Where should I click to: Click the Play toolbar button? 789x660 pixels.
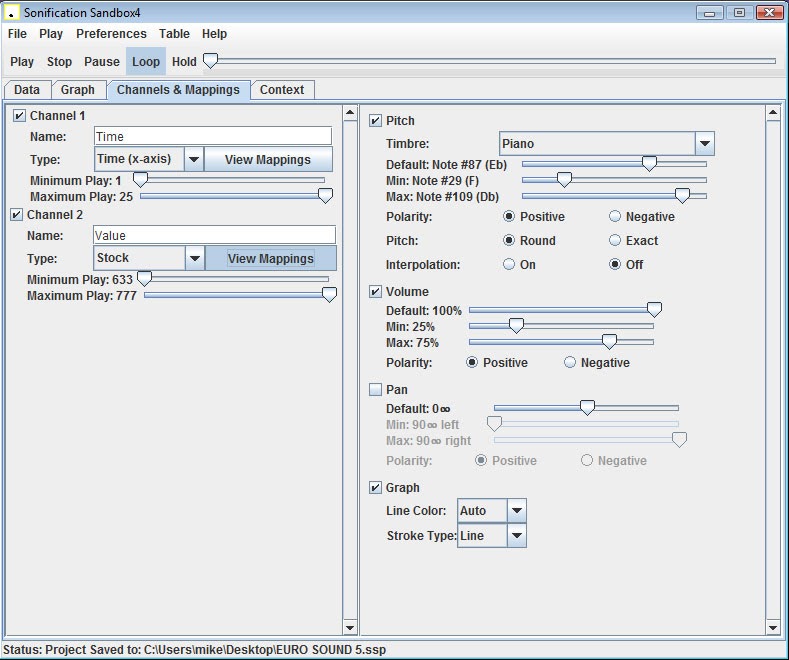coord(22,62)
